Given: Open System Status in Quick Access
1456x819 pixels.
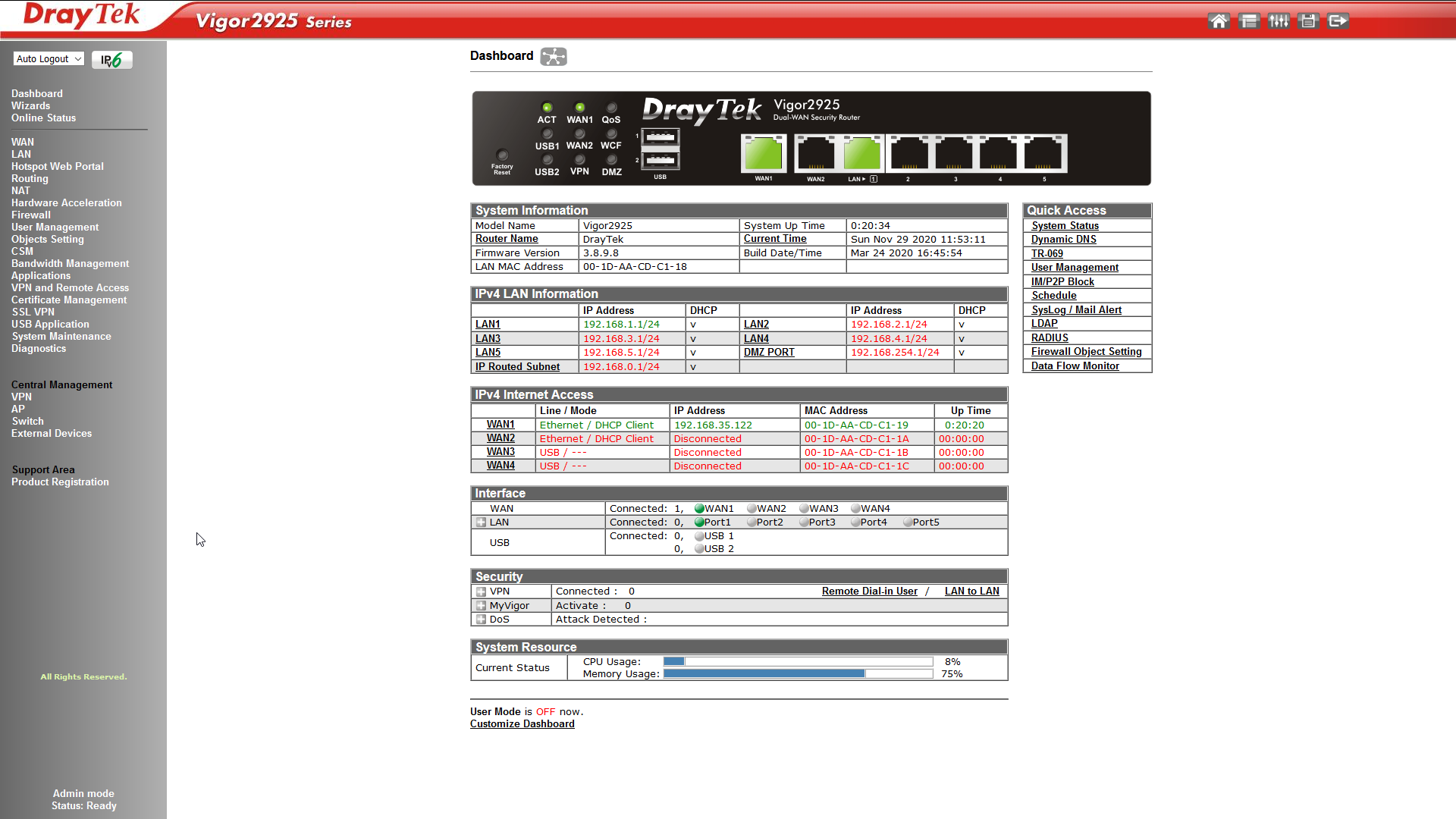Looking at the screenshot, I should 1065,226.
